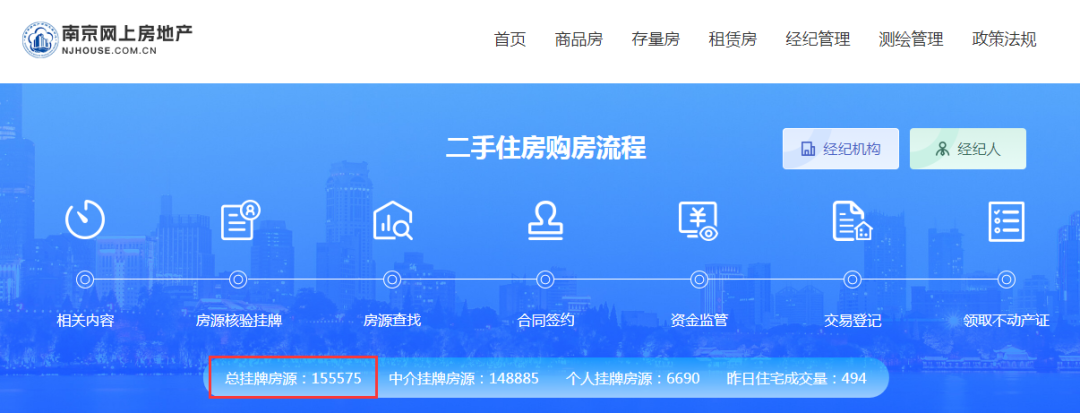Click the gauge icon above 相关内容
This screenshot has width=1080, height=413.
[85, 220]
